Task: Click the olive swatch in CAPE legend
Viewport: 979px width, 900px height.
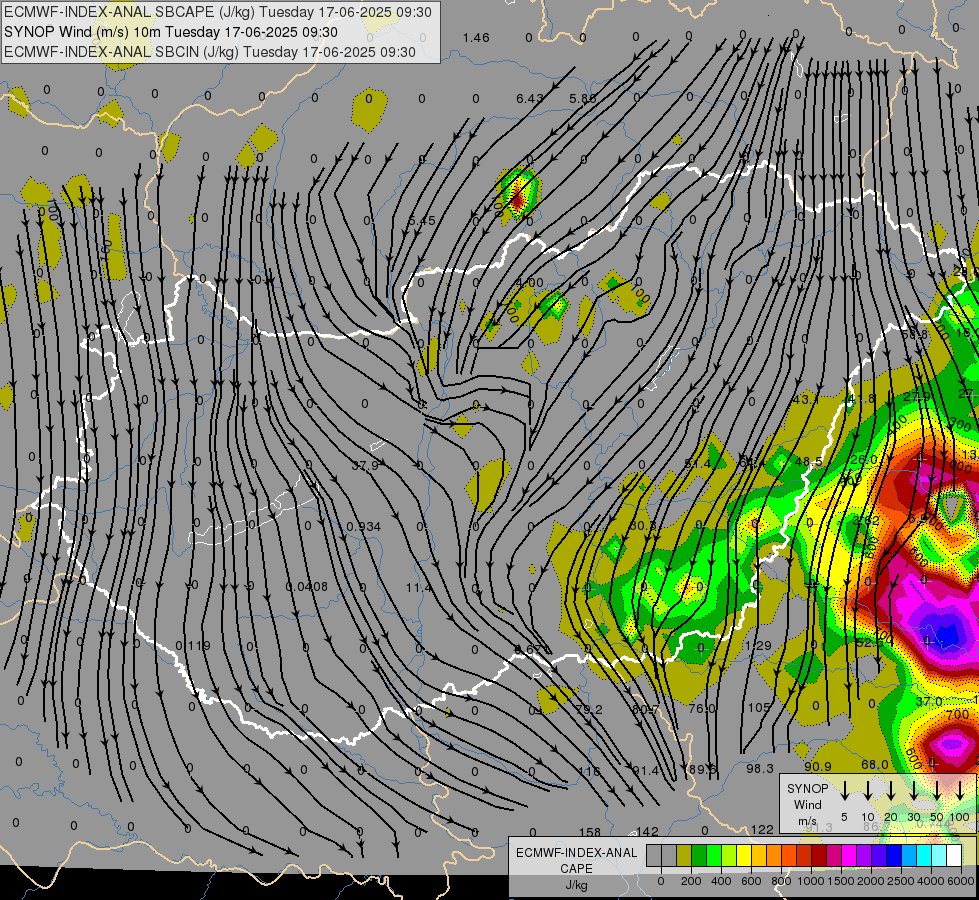Action: [x=684, y=855]
